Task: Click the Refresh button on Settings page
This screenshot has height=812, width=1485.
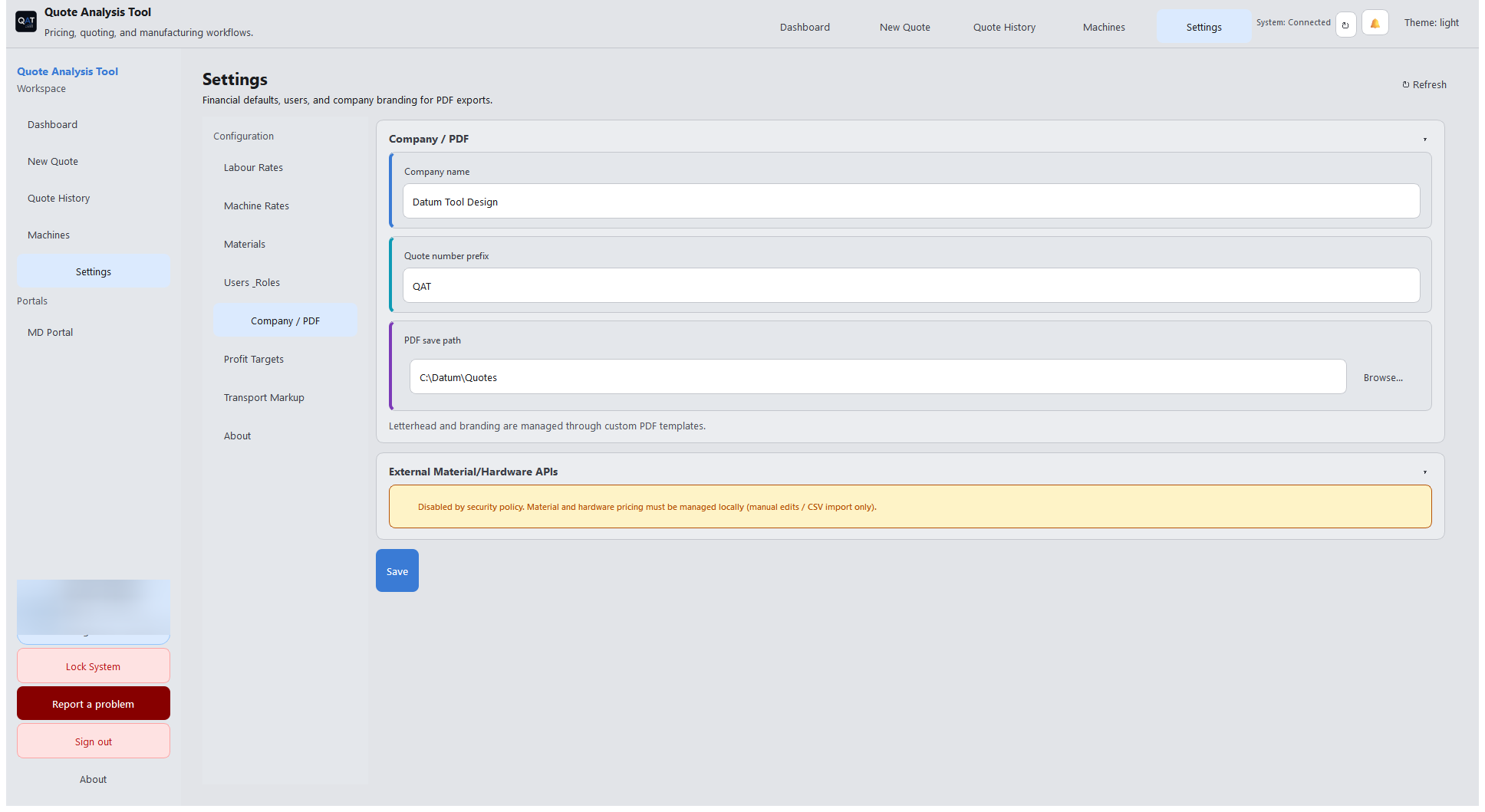Action: 1424,85
